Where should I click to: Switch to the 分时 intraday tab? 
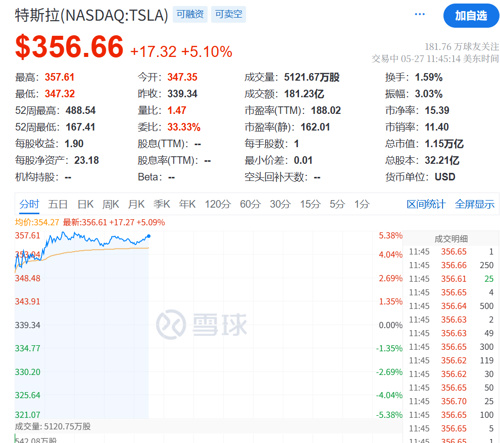point(29,204)
